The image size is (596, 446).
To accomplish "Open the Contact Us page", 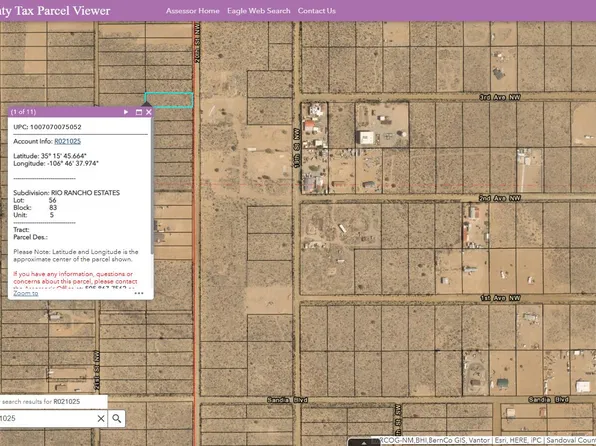I will [317, 11].
